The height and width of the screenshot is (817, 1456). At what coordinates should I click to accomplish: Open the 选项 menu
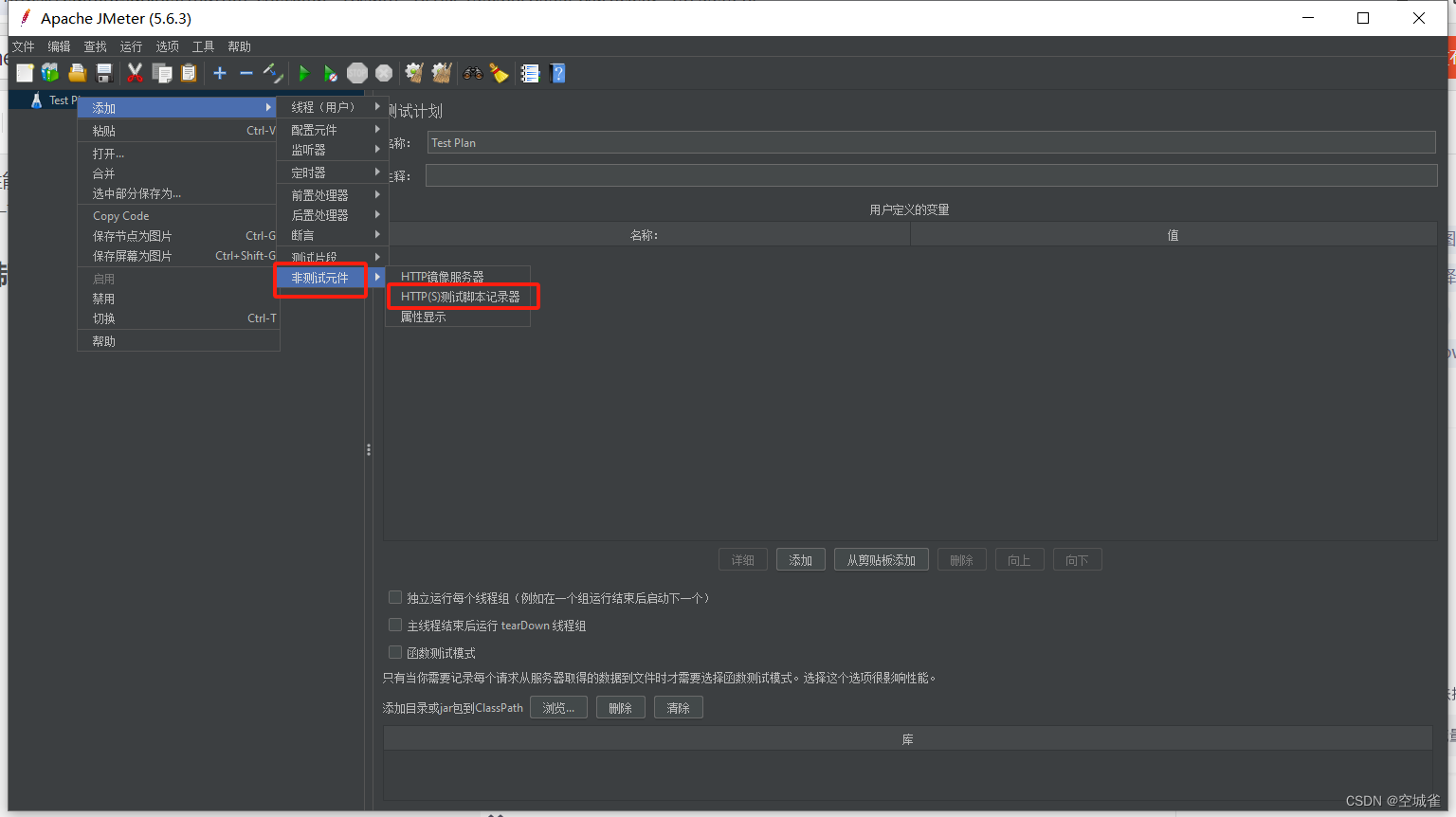(x=167, y=46)
